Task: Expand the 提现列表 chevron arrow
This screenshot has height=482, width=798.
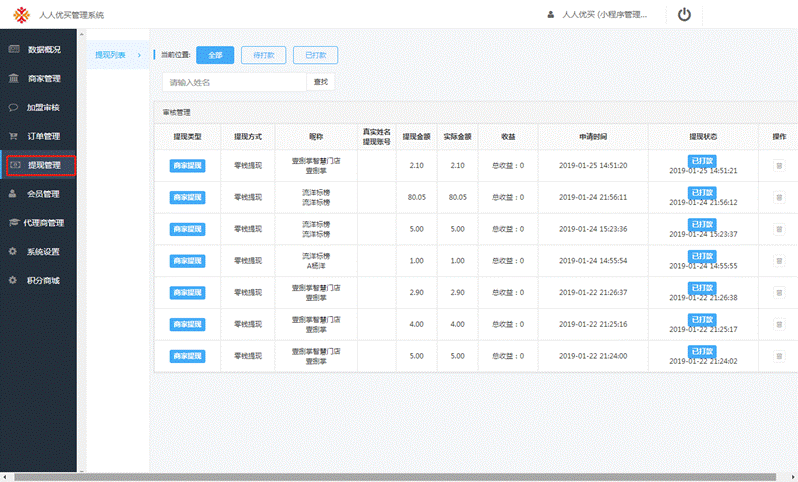Action: point(139,55)
